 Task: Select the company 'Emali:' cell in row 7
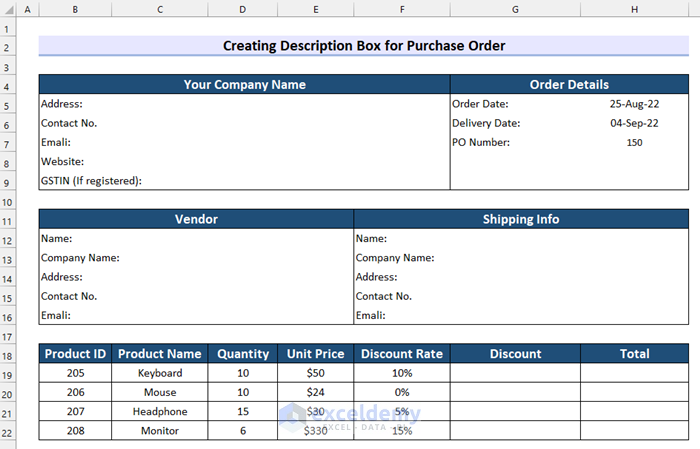[245, 142]
